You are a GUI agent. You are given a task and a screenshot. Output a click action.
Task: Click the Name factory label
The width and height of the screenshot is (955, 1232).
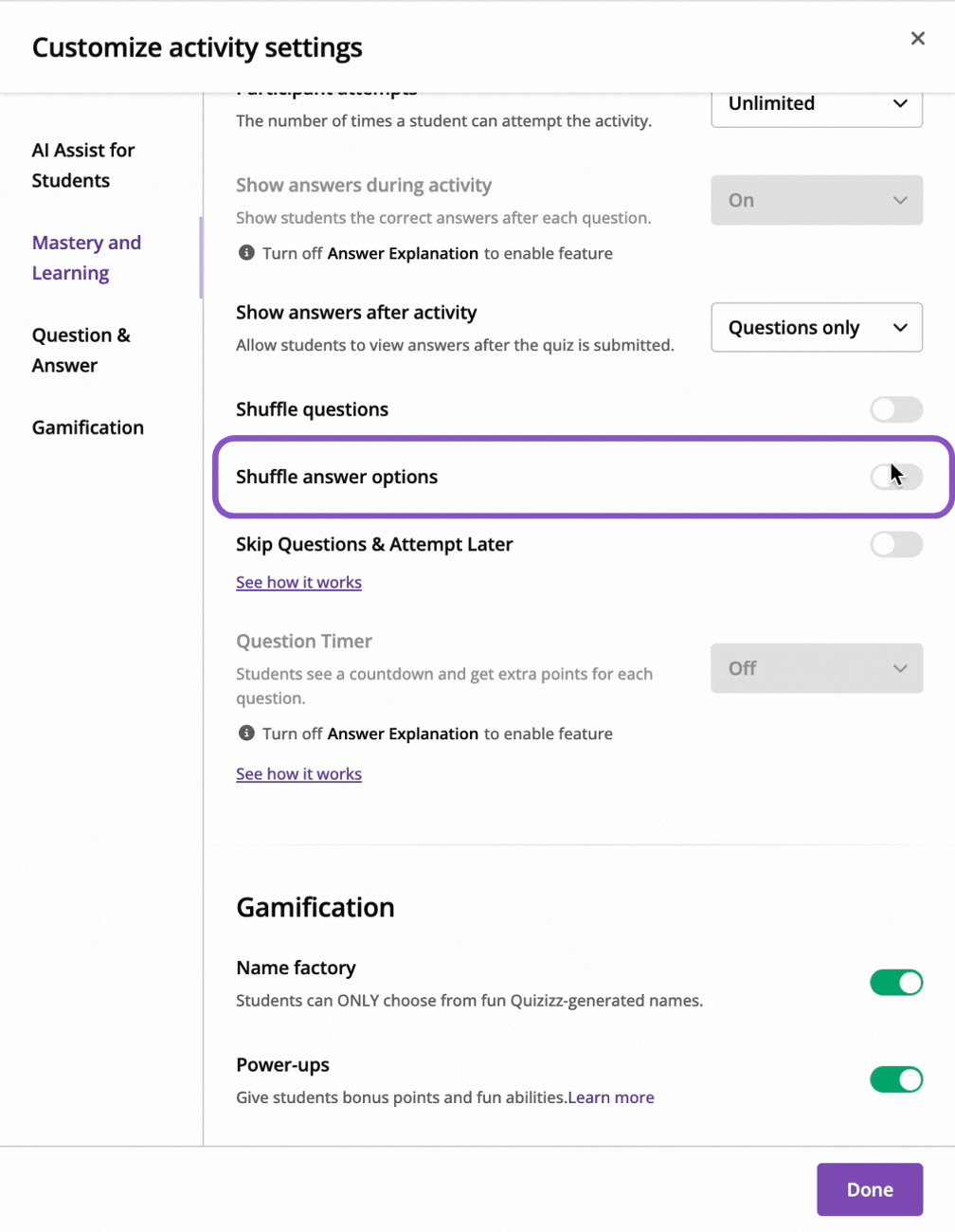(296, 968)
